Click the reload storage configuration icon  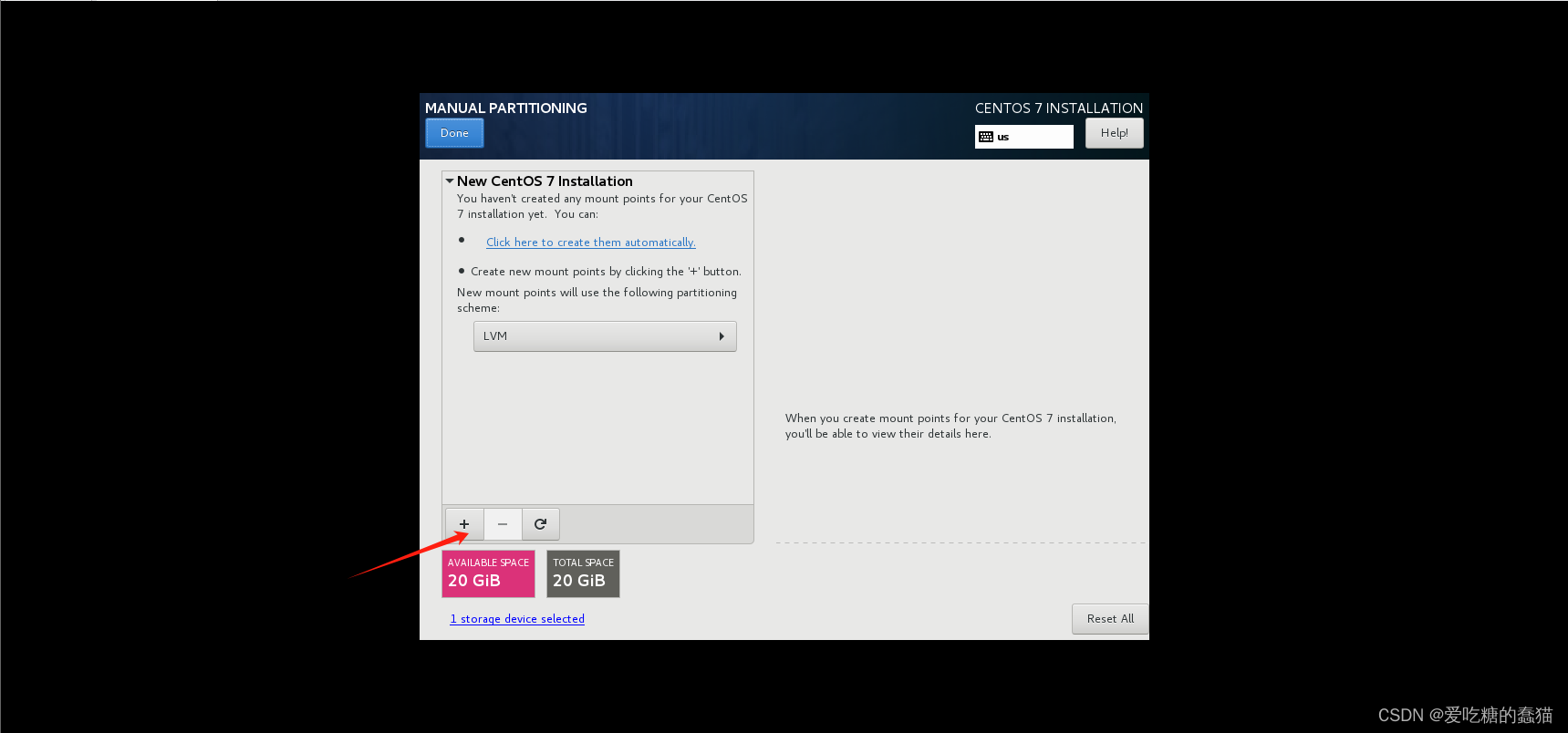[x=540, y=524]
